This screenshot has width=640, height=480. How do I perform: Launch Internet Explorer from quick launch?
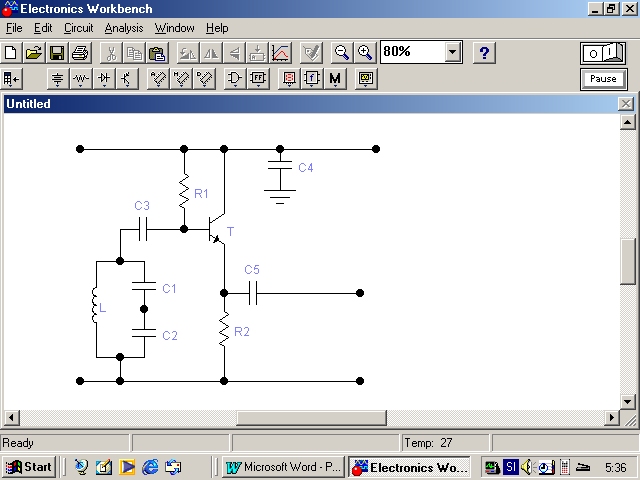(150, 467)
